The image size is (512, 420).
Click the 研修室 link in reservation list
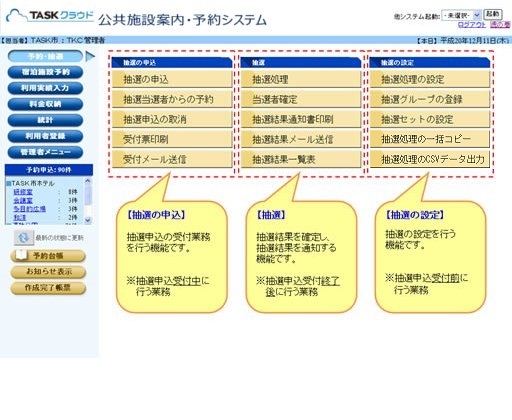[23, 192]
